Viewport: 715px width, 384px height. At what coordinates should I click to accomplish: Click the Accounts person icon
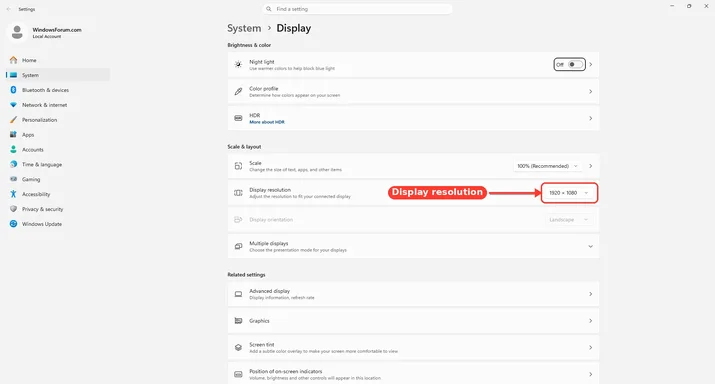point(13,149)
